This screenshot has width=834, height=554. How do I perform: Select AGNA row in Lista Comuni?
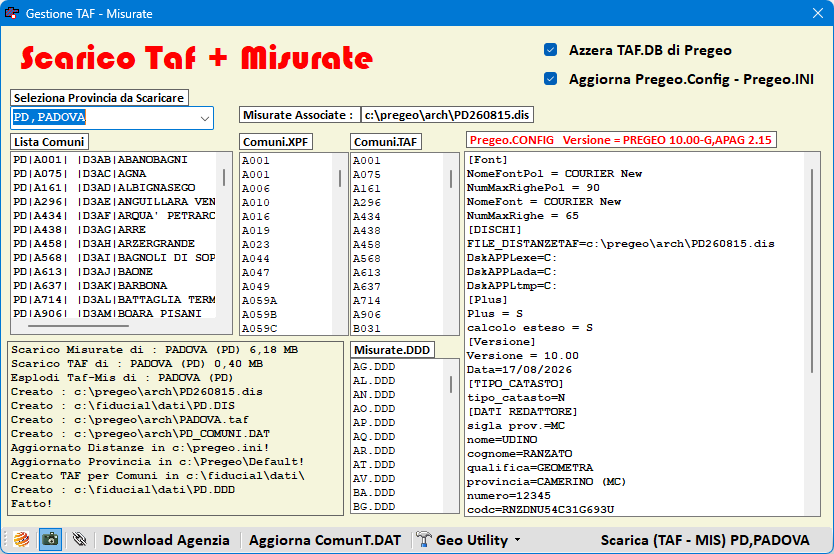tap(114, 173)
